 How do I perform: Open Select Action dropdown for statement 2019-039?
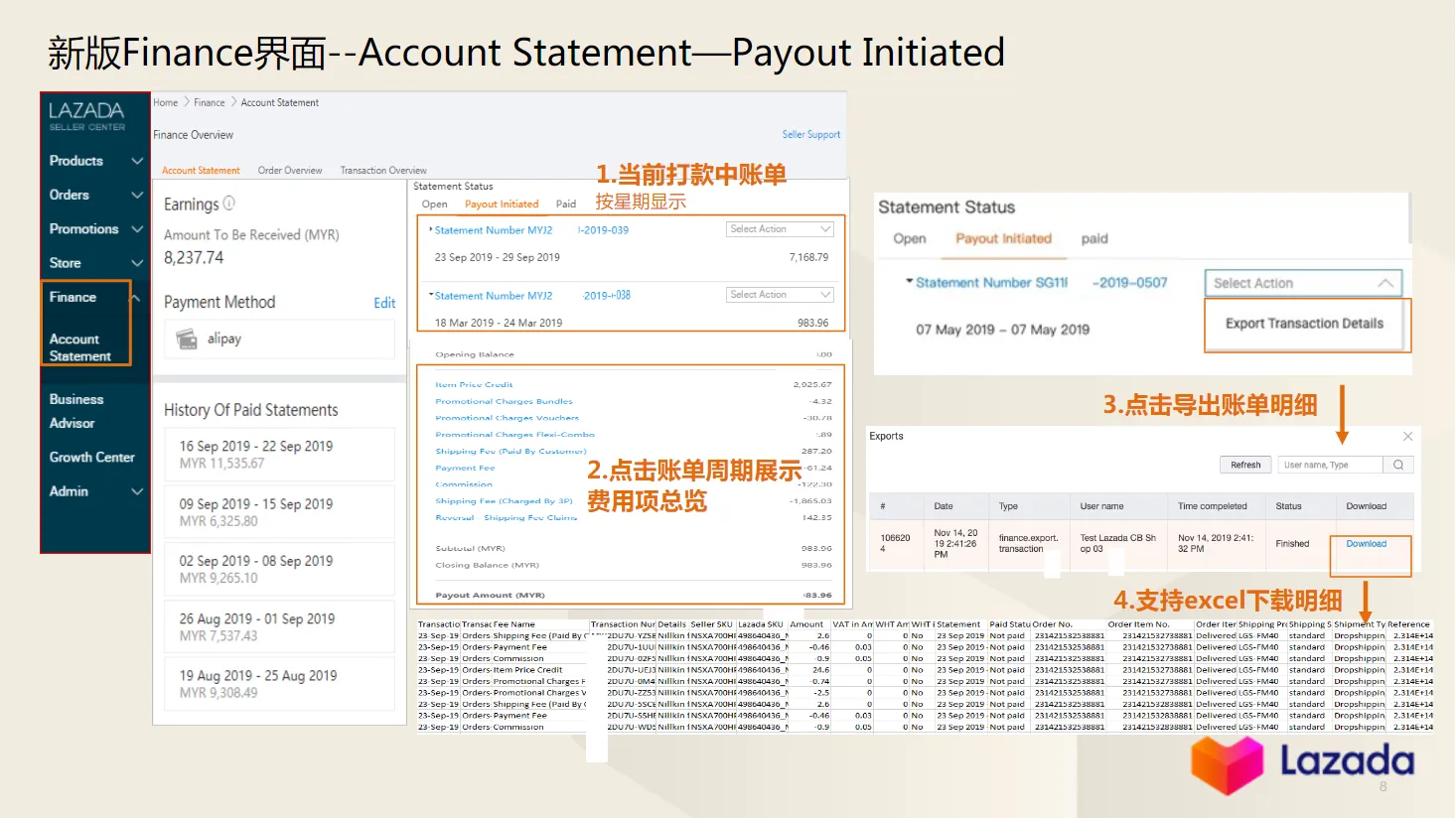780,229
